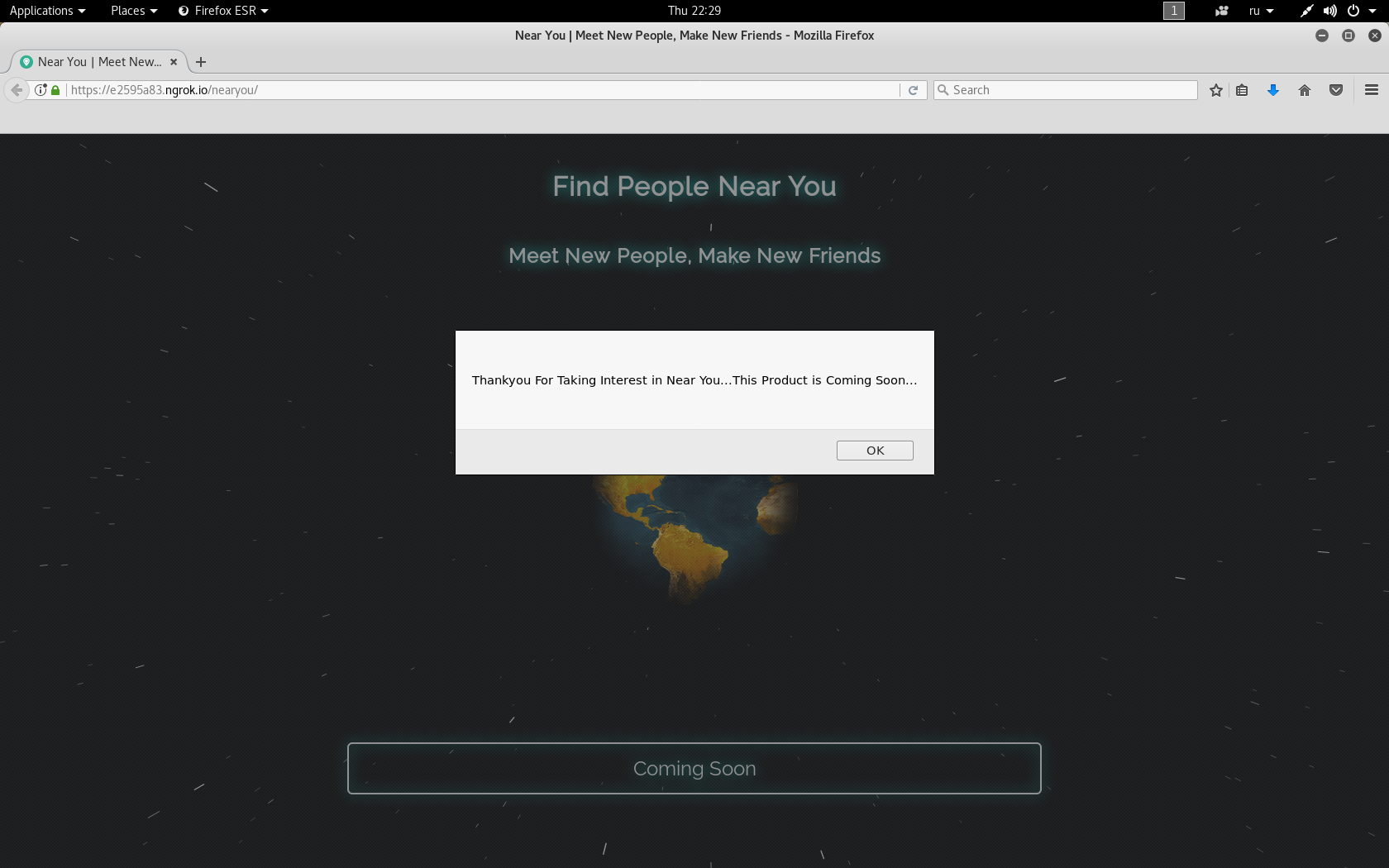Open the downloads arrow icon

1273,90
